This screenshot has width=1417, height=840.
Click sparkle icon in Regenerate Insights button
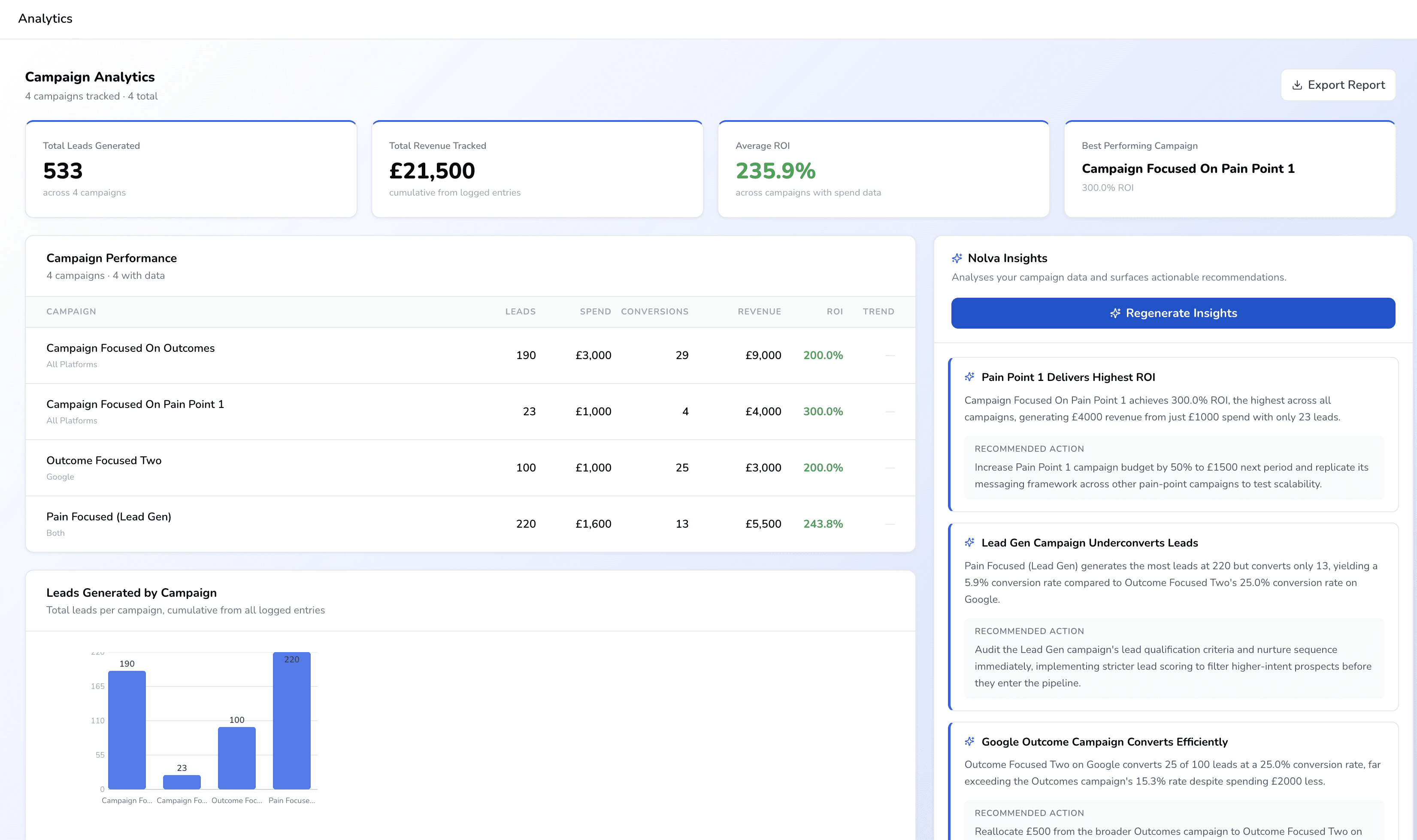(1115, 313)
